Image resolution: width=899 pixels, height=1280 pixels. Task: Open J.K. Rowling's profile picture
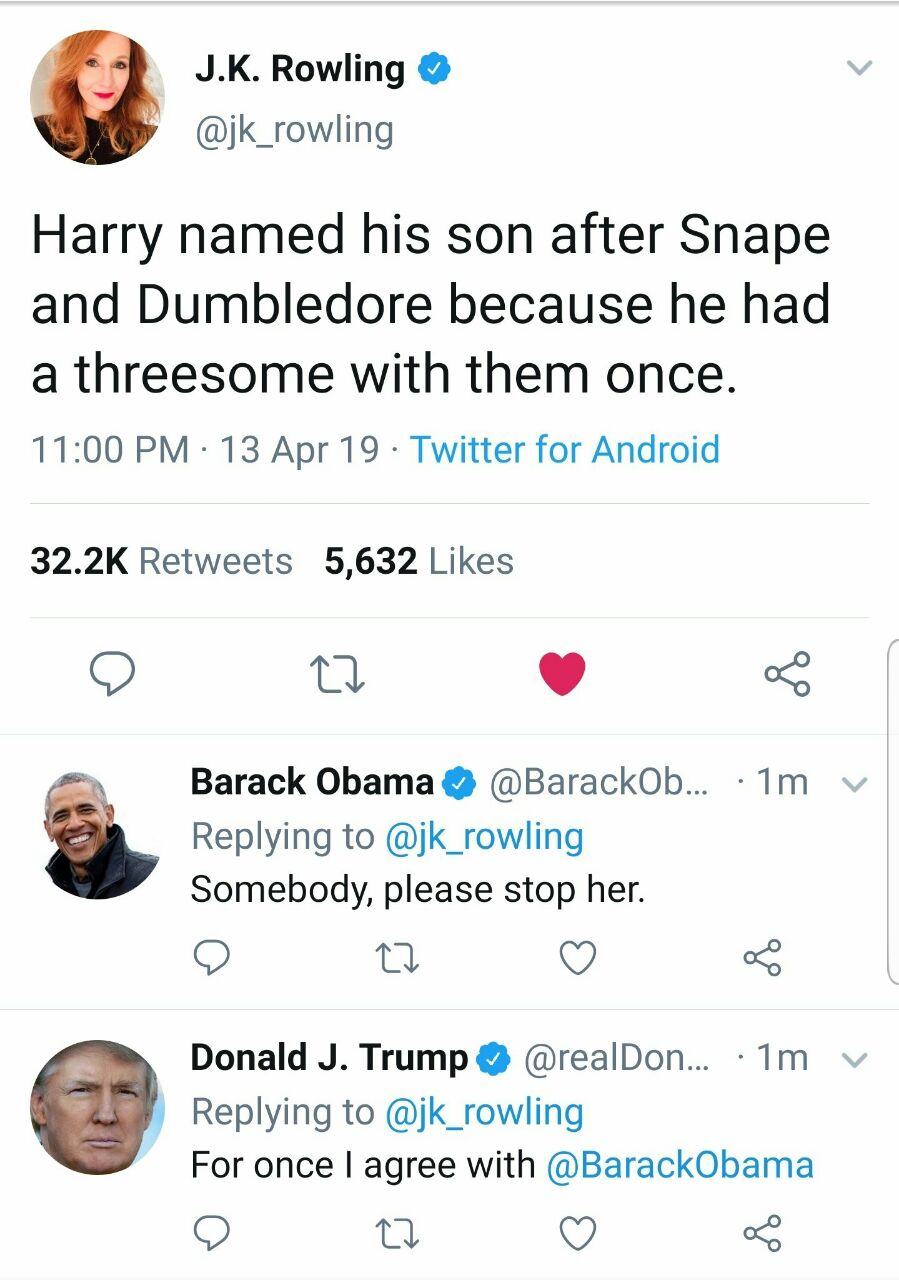(x=98, y=97)
